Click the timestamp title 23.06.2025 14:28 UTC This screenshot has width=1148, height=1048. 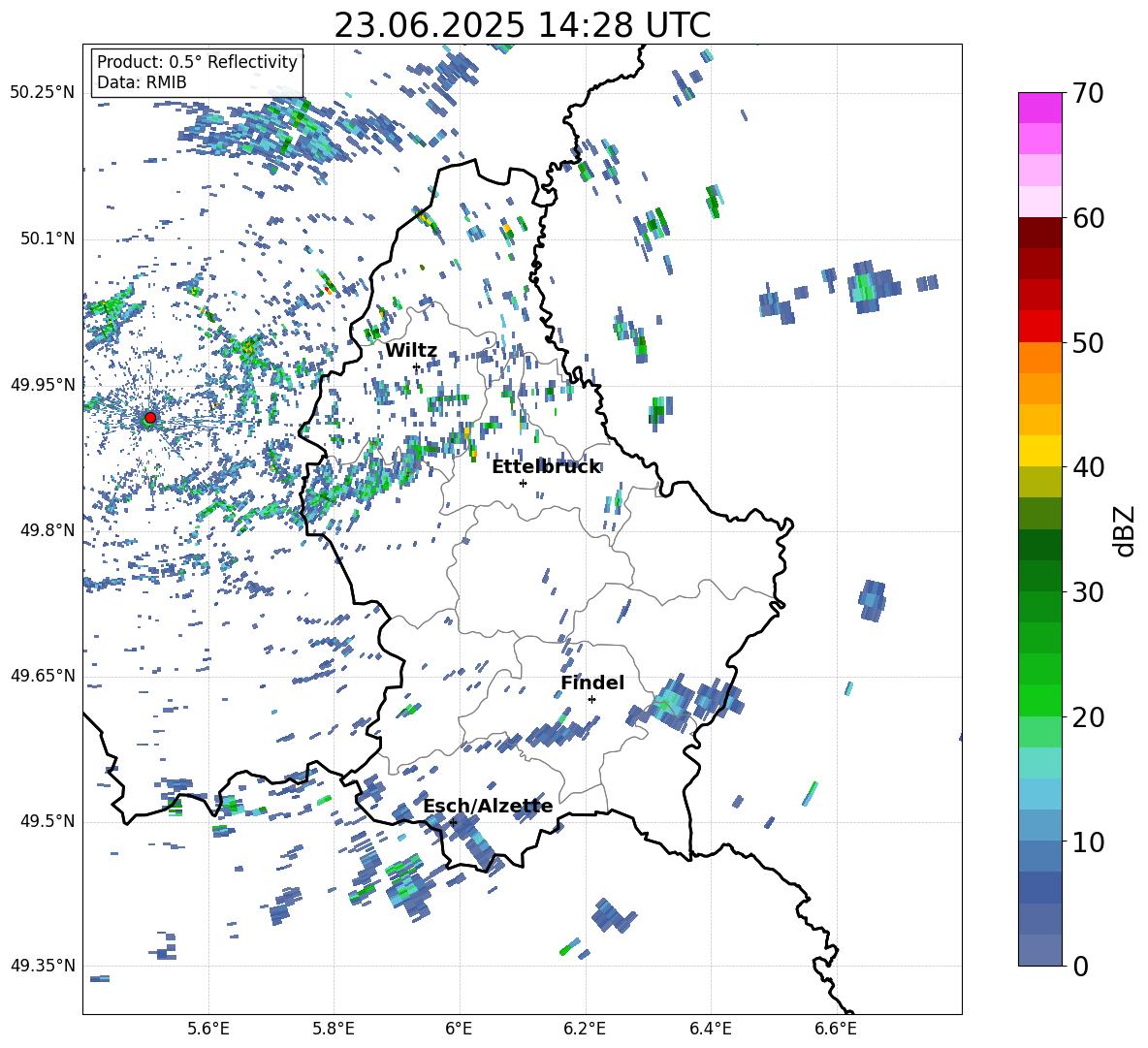point(522,25)
